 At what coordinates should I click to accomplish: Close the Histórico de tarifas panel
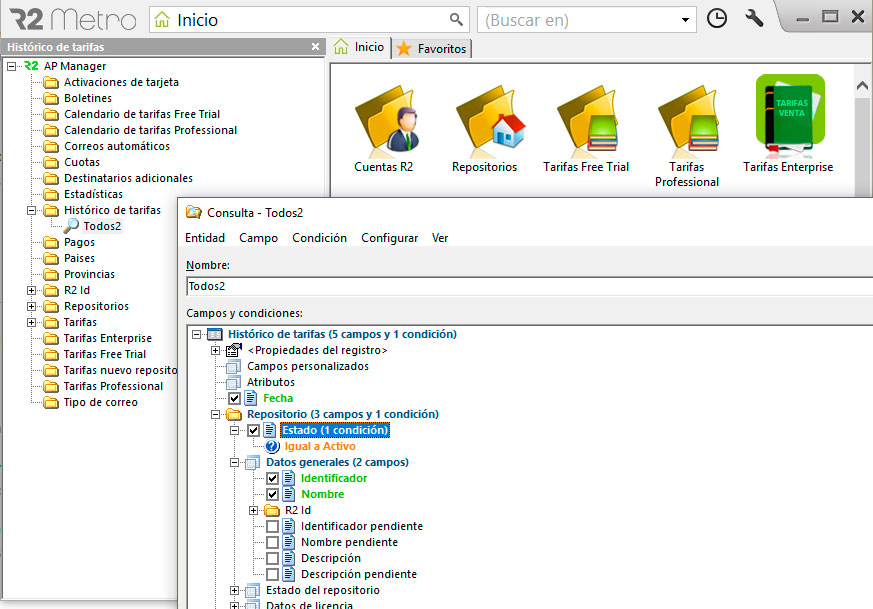tap(316, 47)
